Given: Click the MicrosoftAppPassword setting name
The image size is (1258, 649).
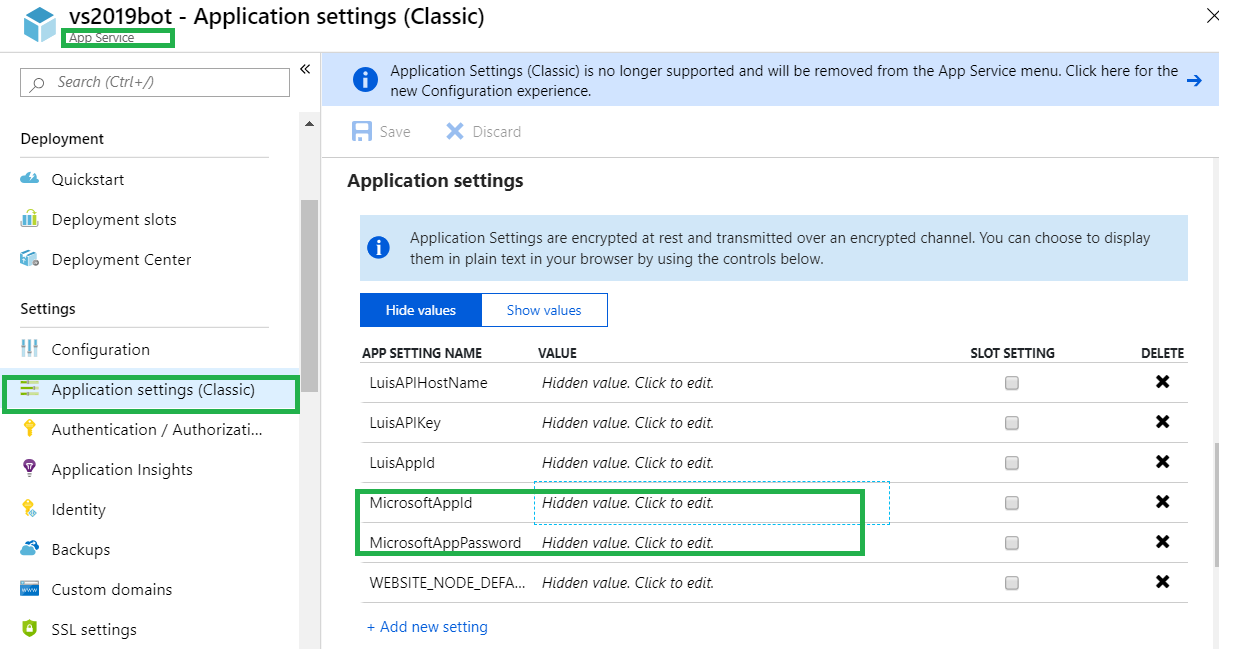Looking at the screenshot, I should [x=445, y=543].
